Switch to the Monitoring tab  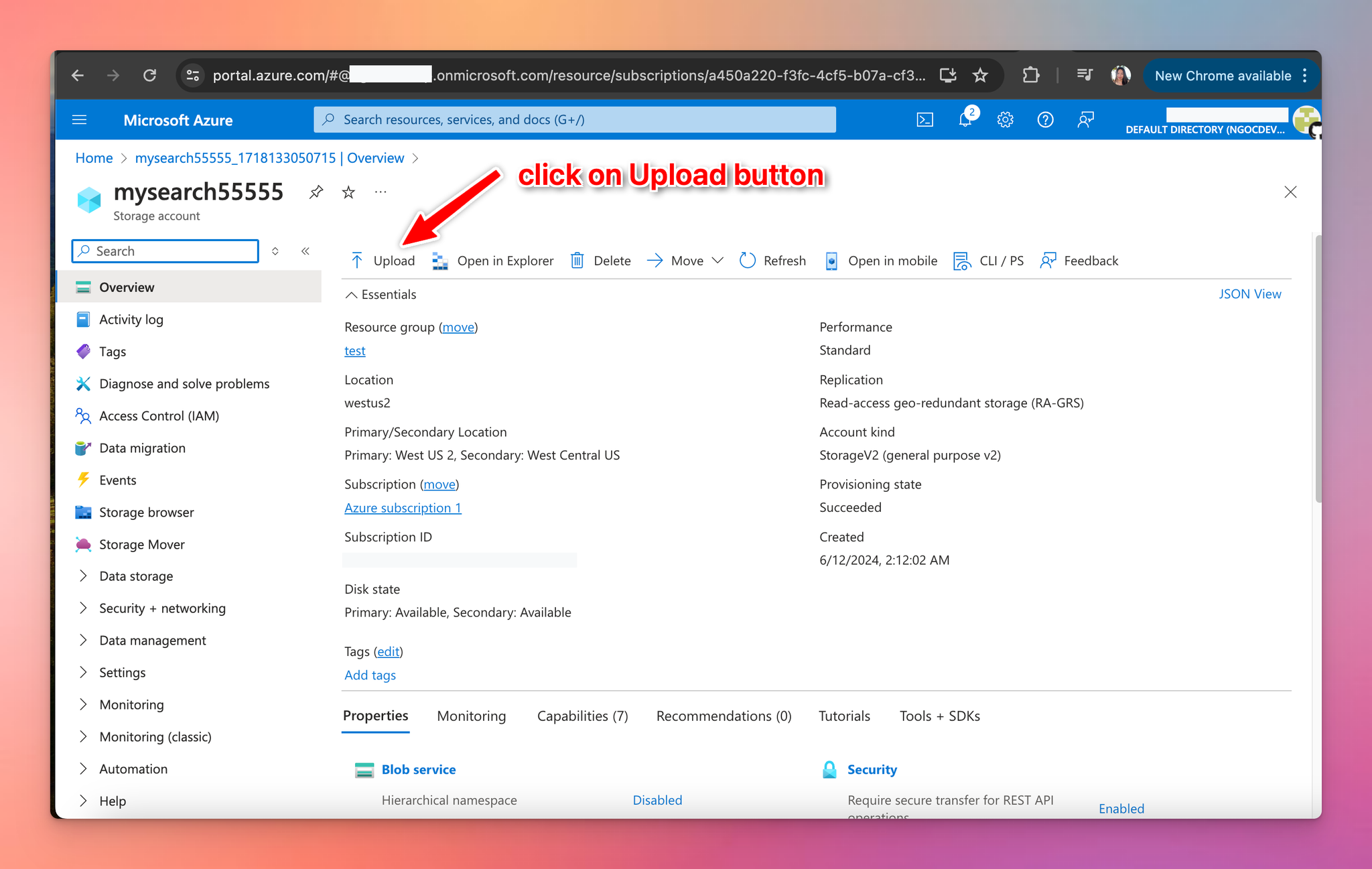(x=471, y=716)
